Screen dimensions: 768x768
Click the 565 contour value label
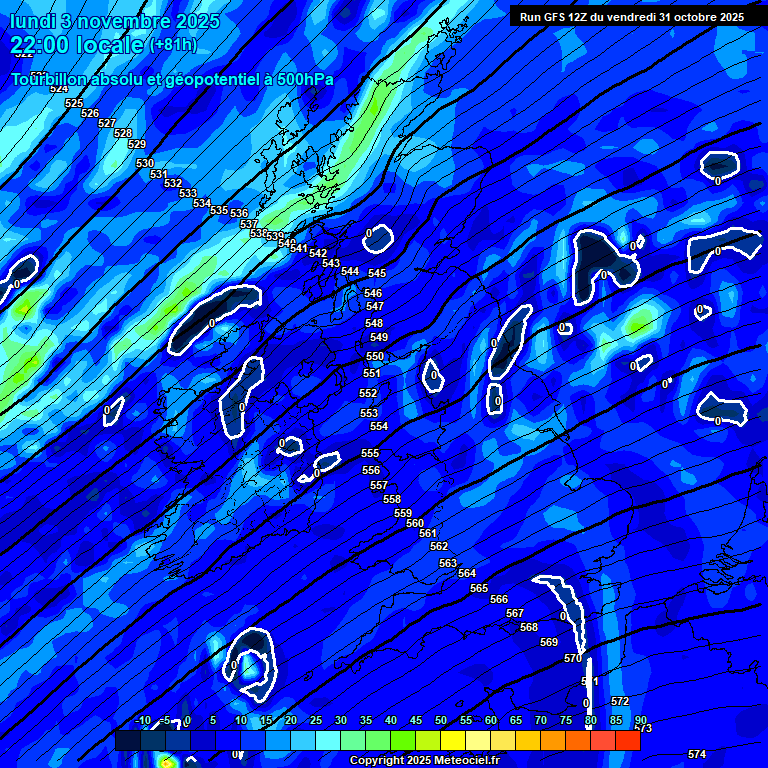[x=479, y=588]
